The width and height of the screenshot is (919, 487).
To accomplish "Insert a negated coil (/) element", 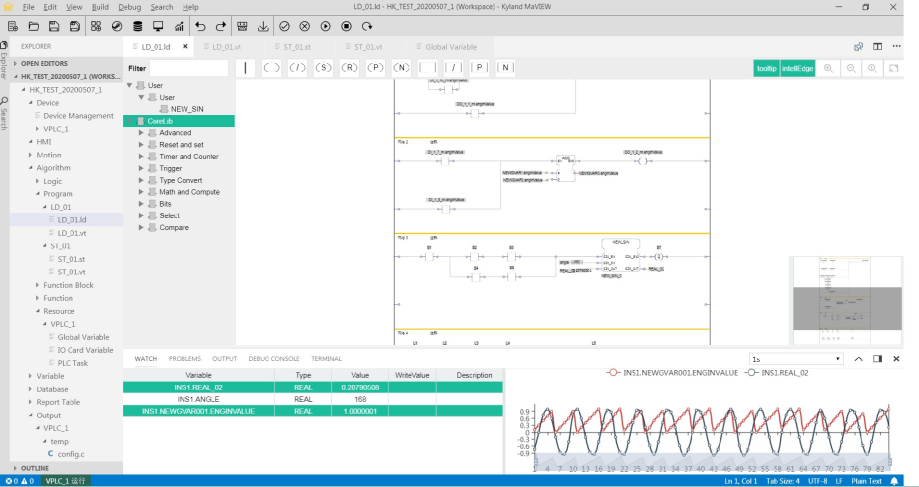I will click(297, 68).
